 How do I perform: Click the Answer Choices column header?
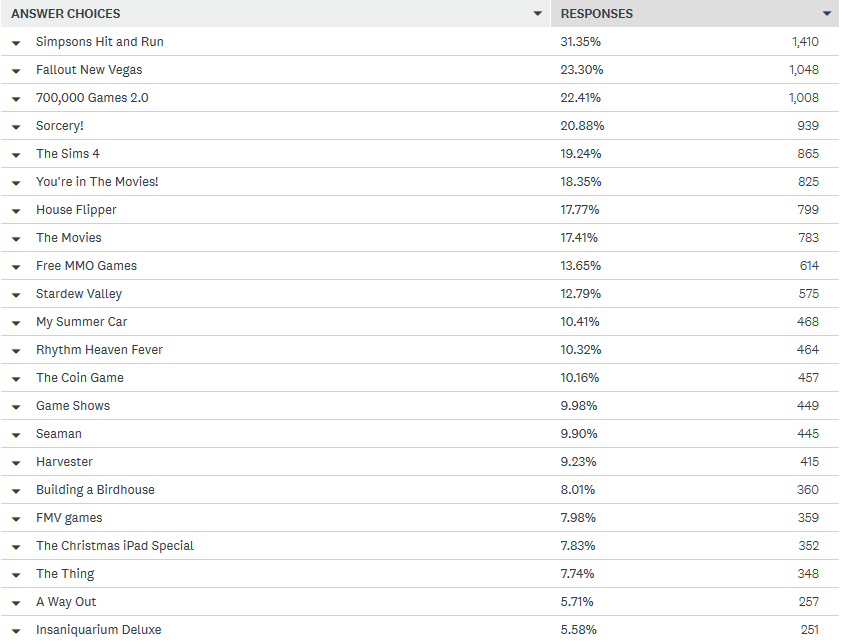[66, 14]
